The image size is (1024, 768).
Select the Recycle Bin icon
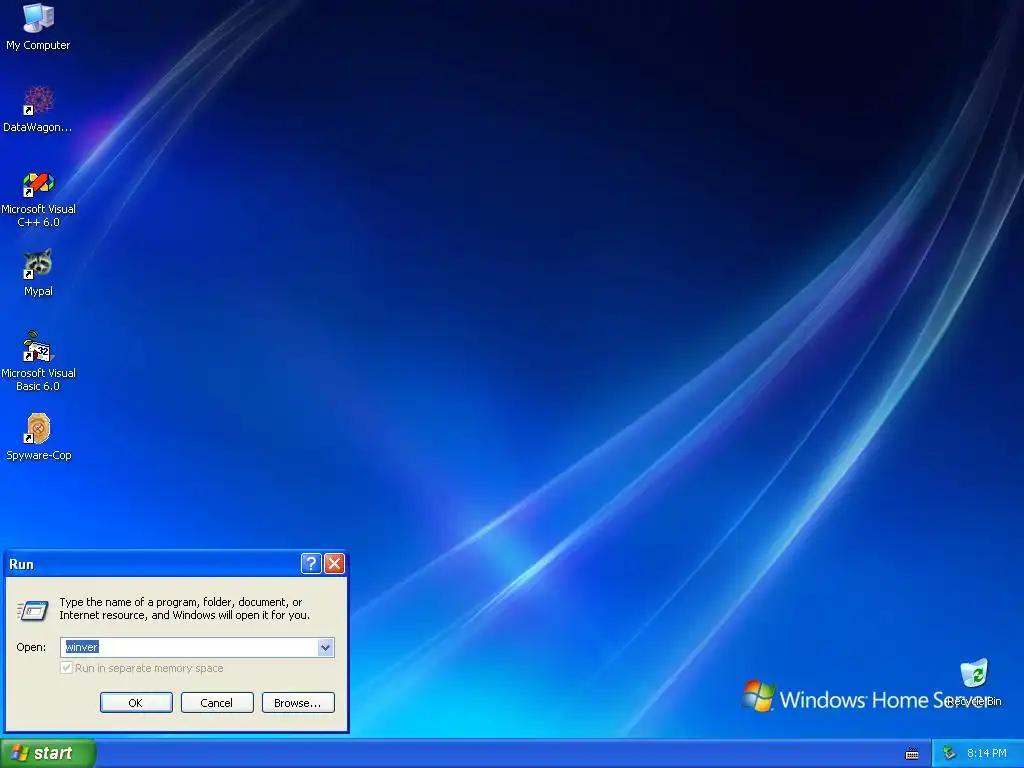[974, 682]
